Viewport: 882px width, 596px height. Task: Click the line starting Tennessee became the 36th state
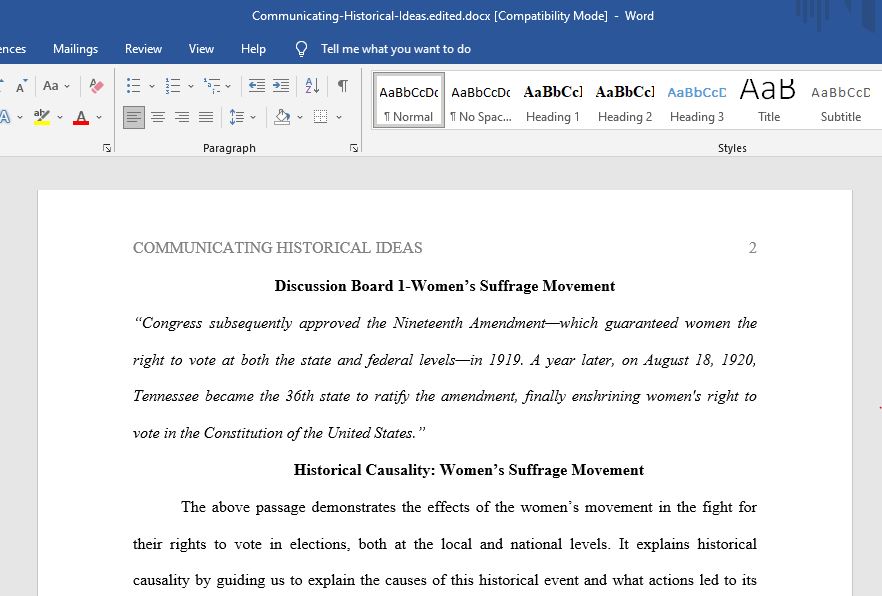coord(445,396)
